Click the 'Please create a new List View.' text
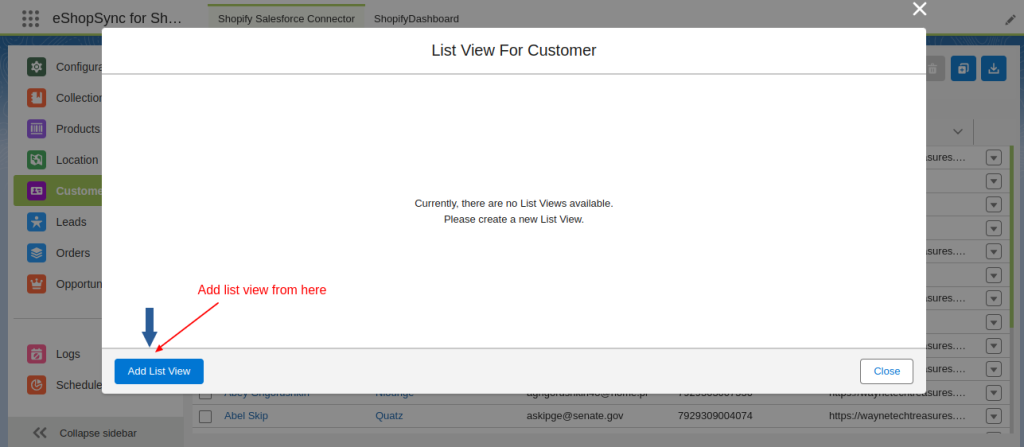The height and width of the screenshot is (447, 1024). (513, 220)
